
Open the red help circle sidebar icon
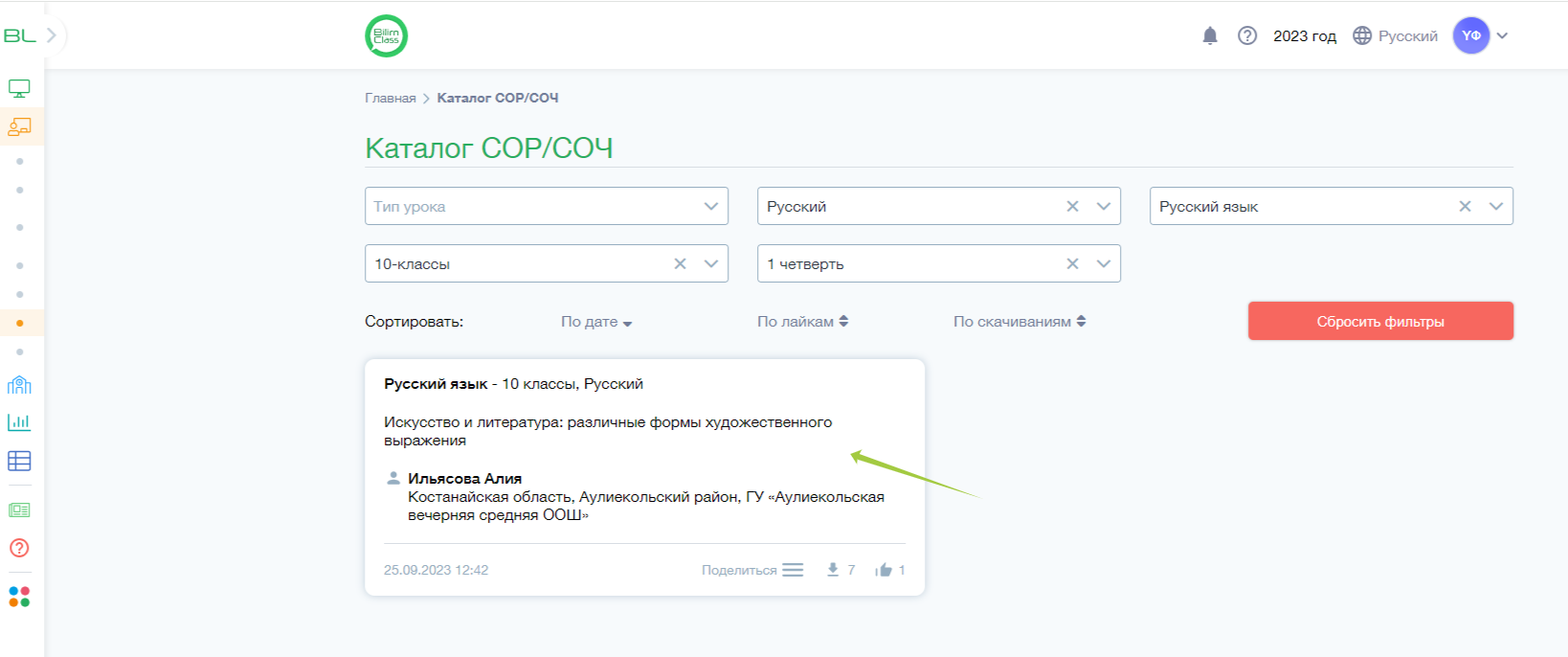(x=19, y=548)
